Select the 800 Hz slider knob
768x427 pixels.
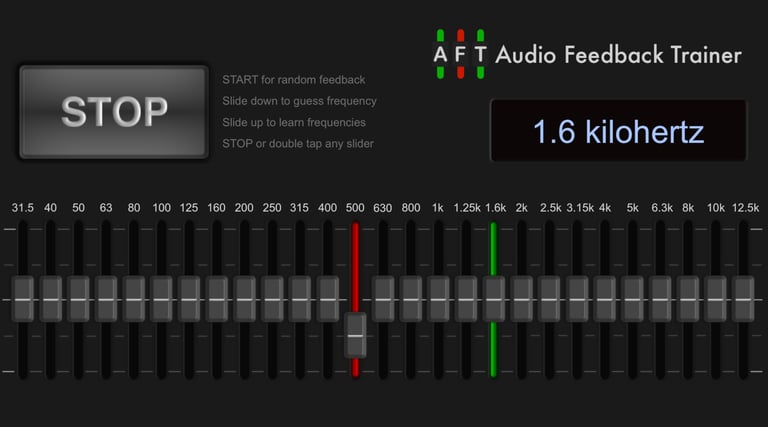410,299
